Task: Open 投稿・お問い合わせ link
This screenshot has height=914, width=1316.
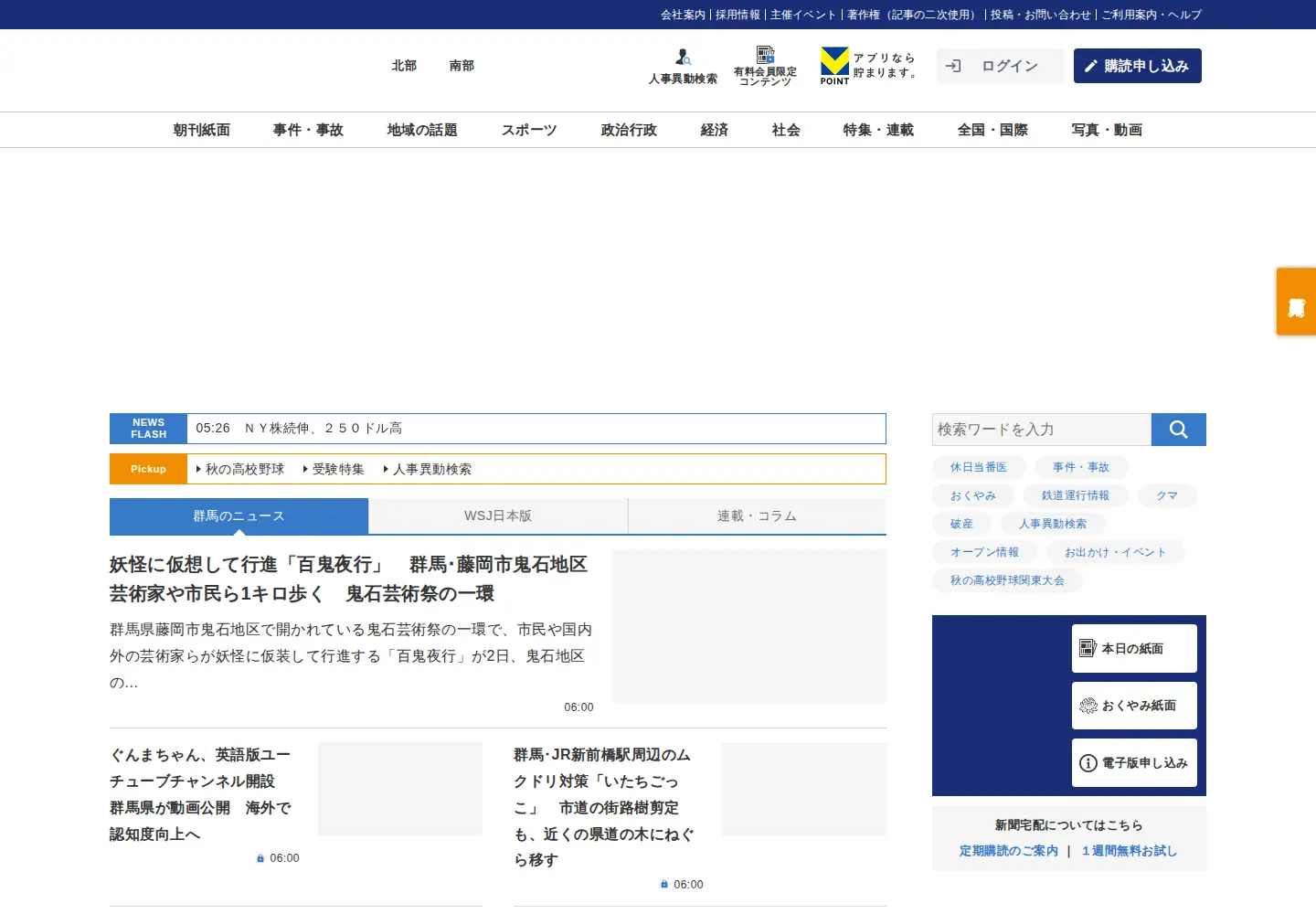Action: pyautogui.click(x=1041, y=15)
